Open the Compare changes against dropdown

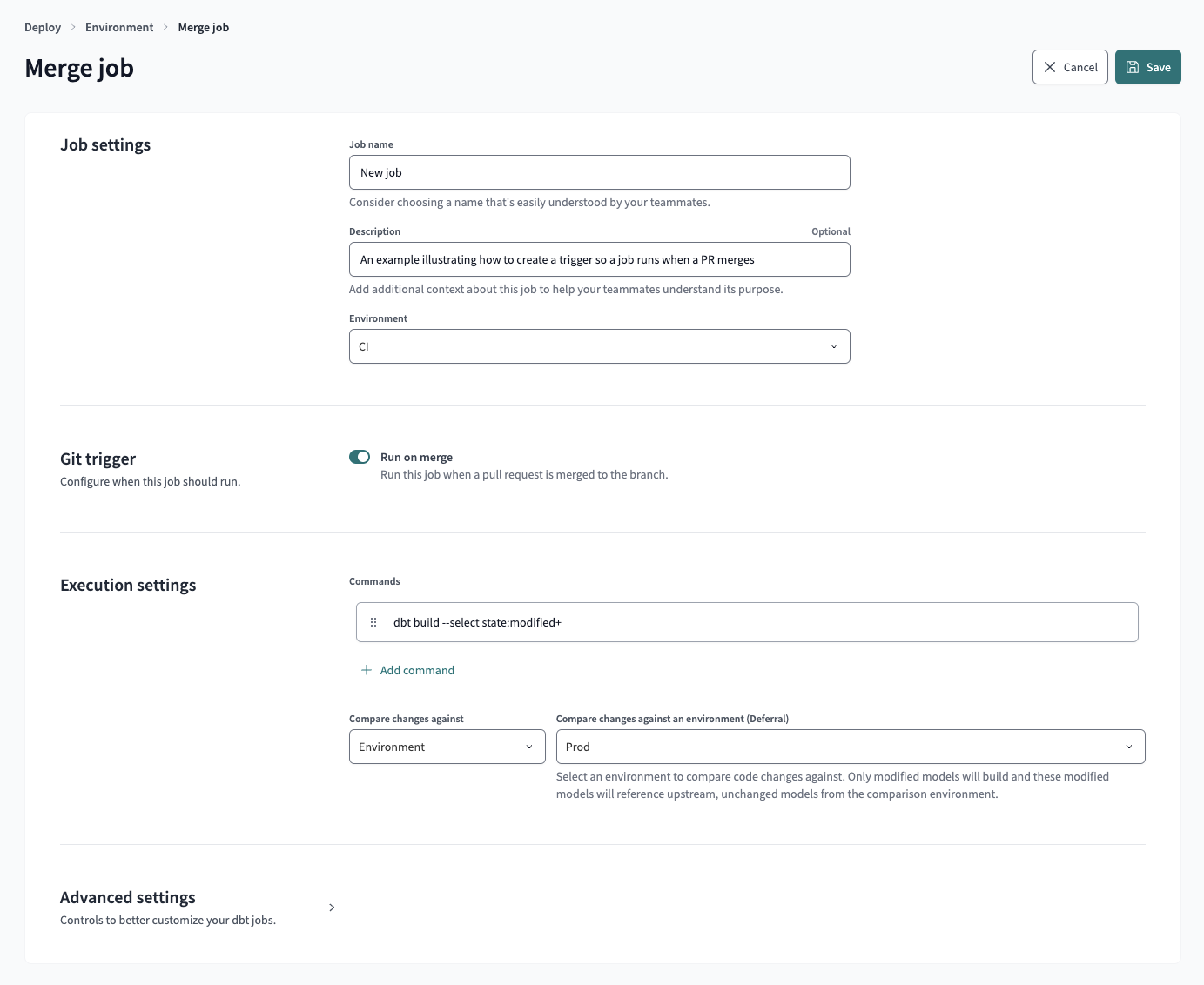pyautogui.click(x=447, y=747)
